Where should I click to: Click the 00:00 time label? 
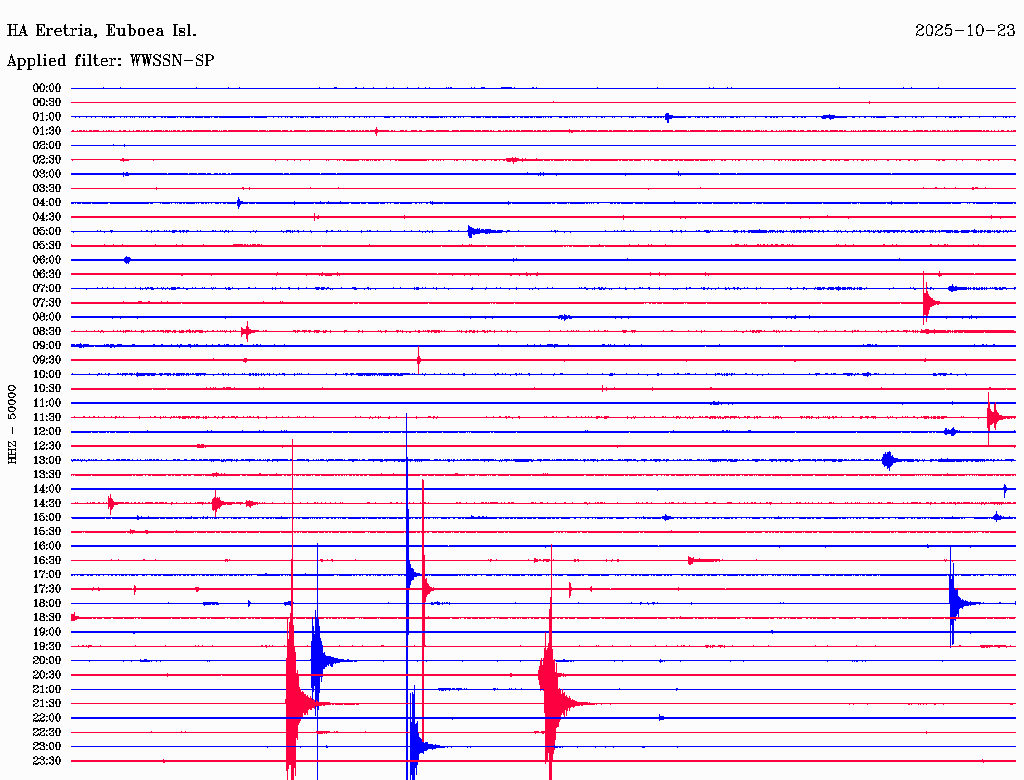47,88
